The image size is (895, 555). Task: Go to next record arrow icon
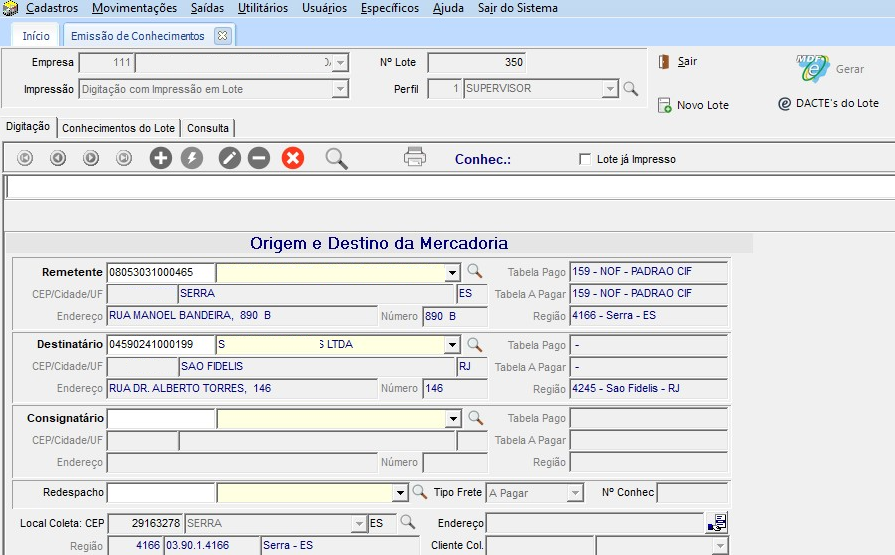91,158
